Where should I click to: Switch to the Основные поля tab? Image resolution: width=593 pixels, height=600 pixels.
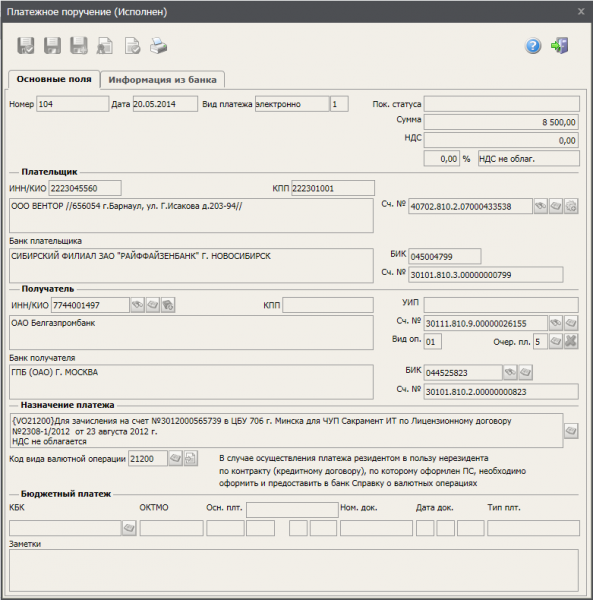(x=54, y=79)
